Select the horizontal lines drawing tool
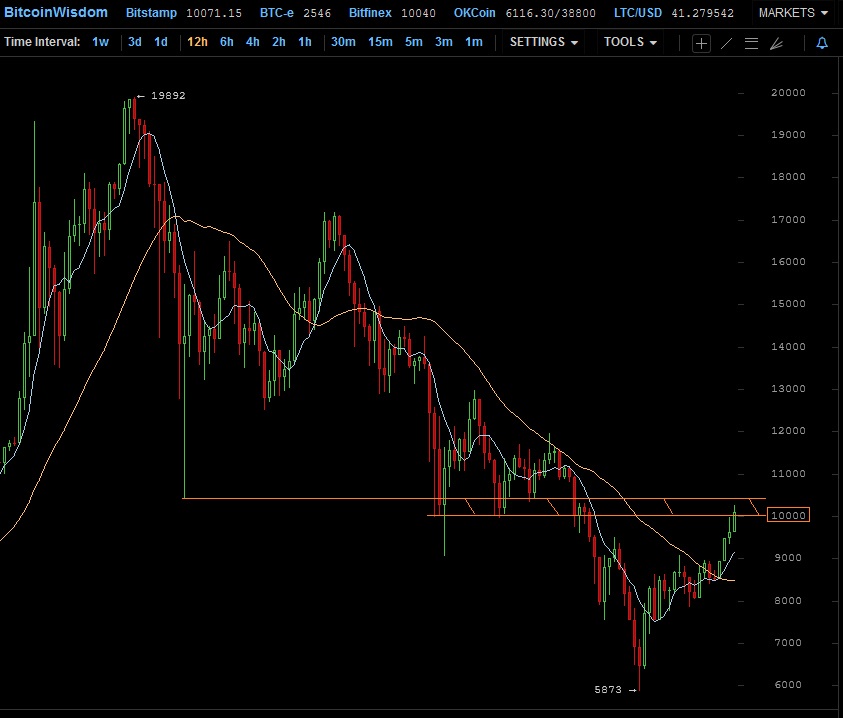The width and height of the screenshot is (843, 718). tap(752, 44)
